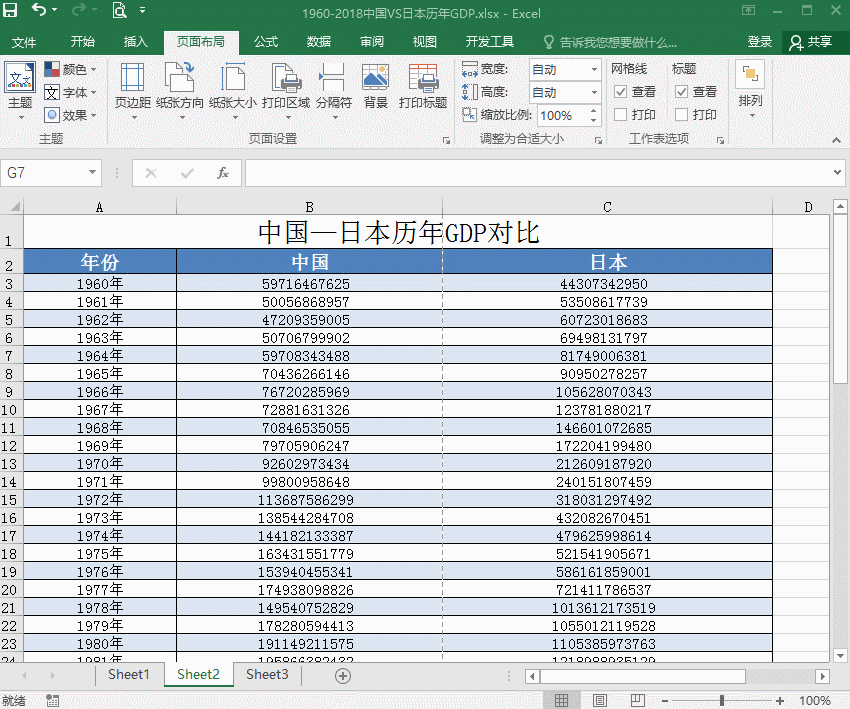
Task: Switch to the 插入 ribbon tab
Action: pos(135,42)
